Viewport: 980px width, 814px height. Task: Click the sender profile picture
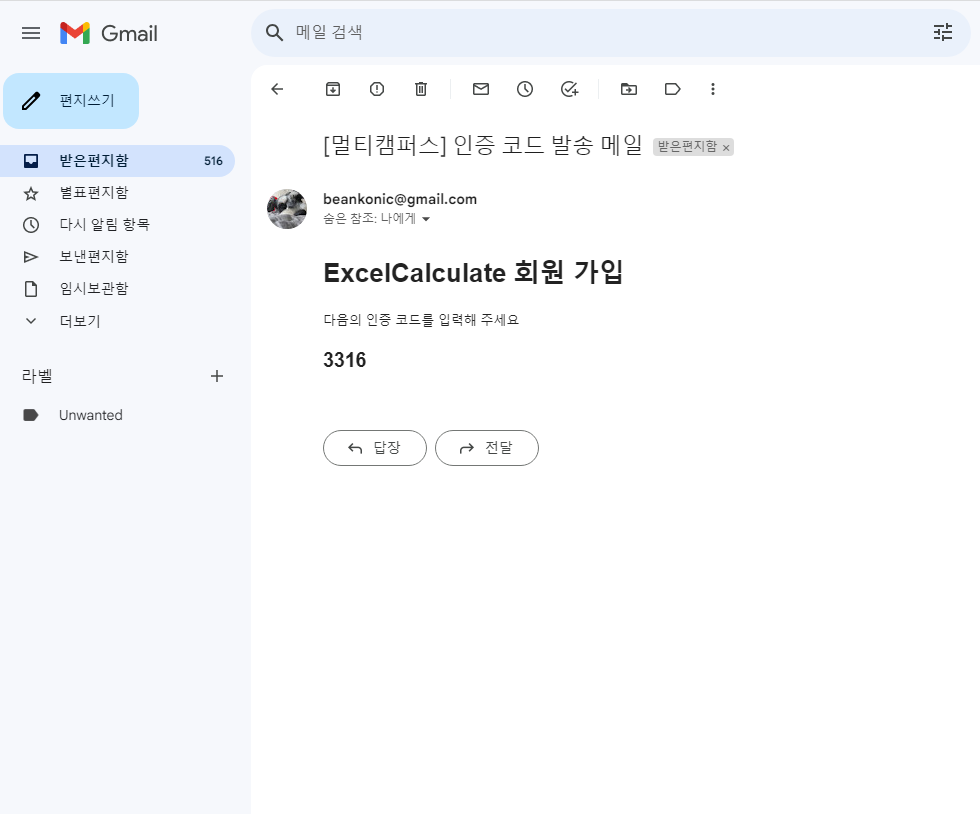pos(287,209)
